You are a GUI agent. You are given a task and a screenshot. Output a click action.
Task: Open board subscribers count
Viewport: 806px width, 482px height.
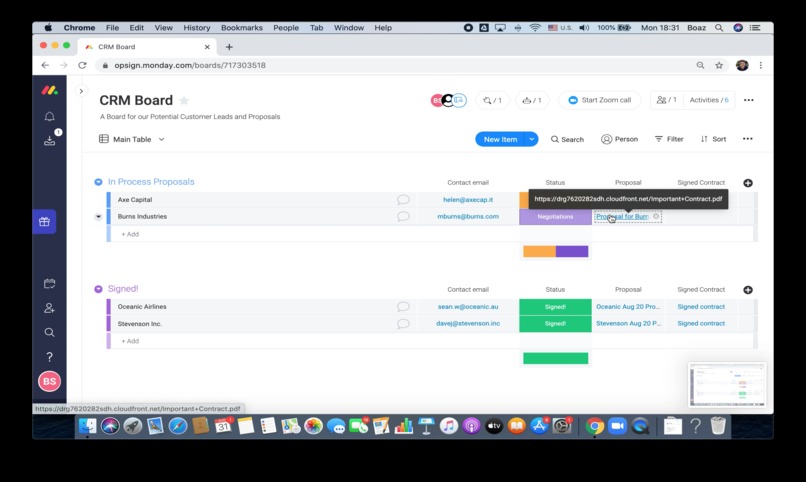click(x=667, y=100)
